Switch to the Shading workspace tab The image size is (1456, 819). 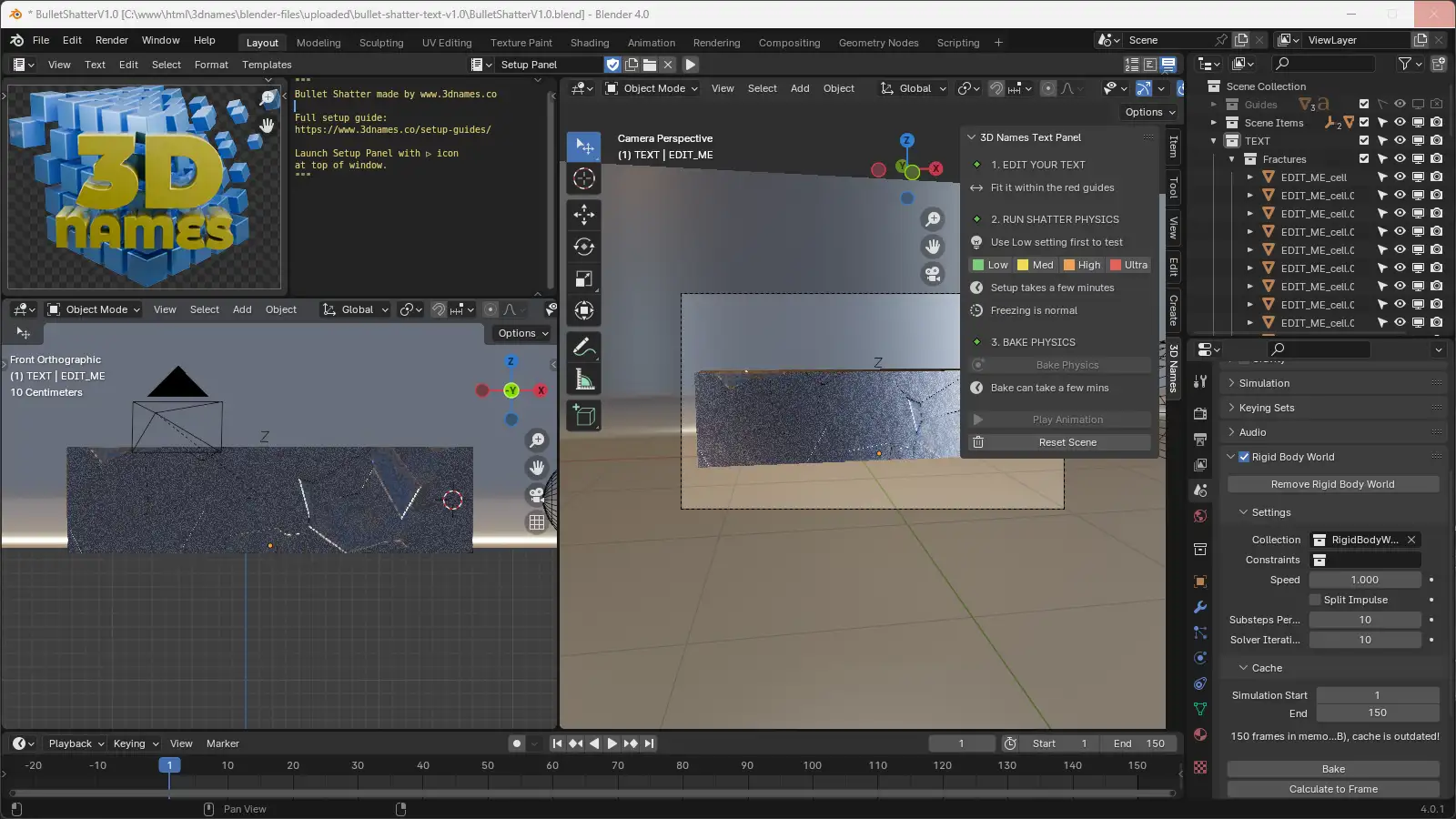(x=590, y=43)
